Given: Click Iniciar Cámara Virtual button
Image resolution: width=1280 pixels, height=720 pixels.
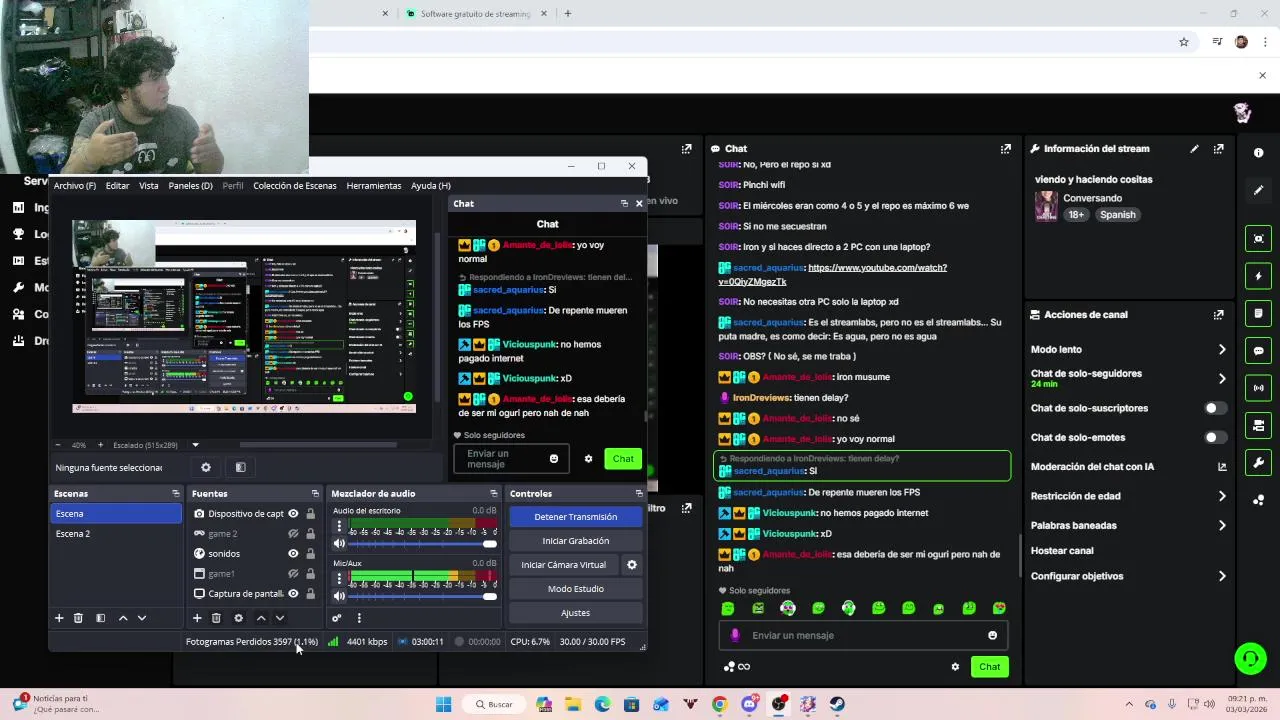Looking at the screenshot, I should [x=563, y=565].
